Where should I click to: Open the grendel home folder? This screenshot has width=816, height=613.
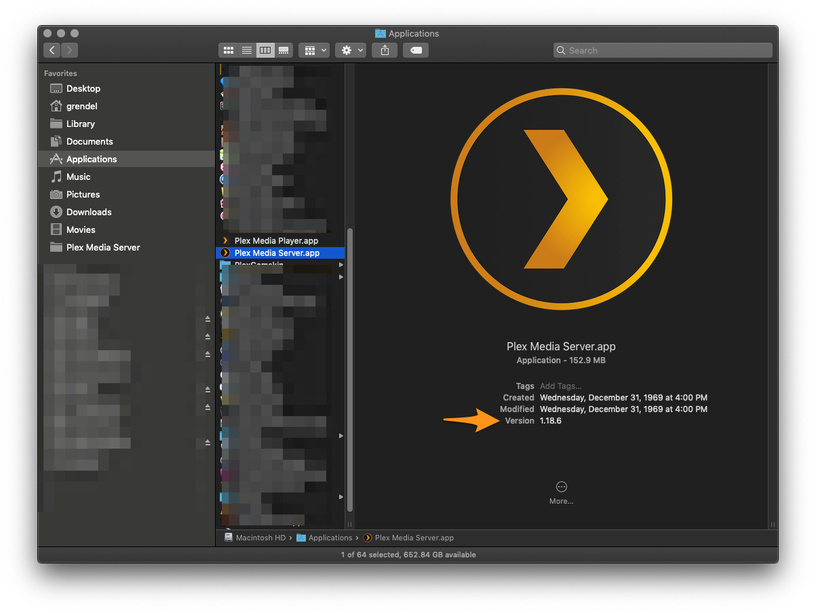126,106
